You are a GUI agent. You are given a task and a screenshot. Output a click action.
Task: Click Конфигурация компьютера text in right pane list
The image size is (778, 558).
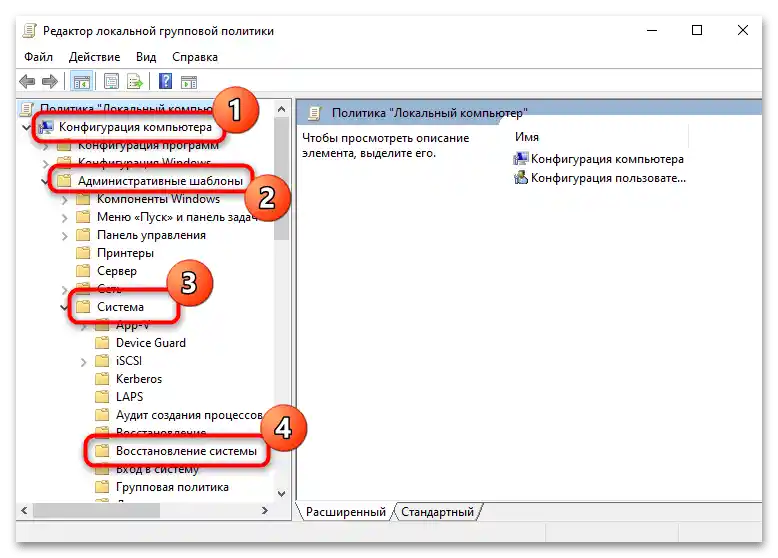coord(607,159)
